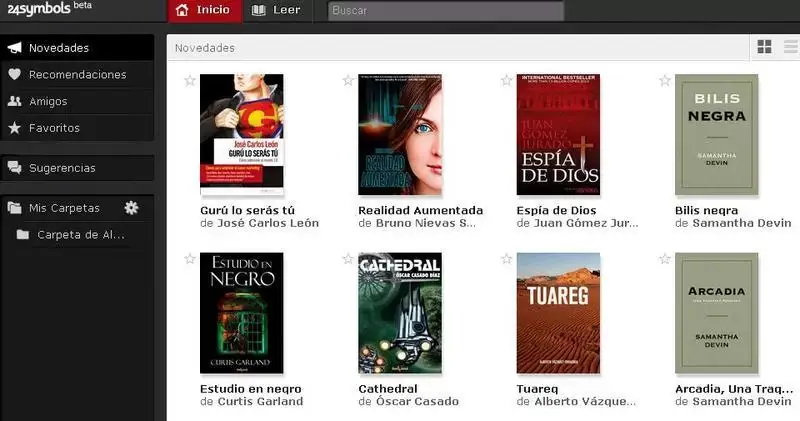Mark Cathedral as favorite with star
The image size is (800, 421).
click(x=348, y=259)
